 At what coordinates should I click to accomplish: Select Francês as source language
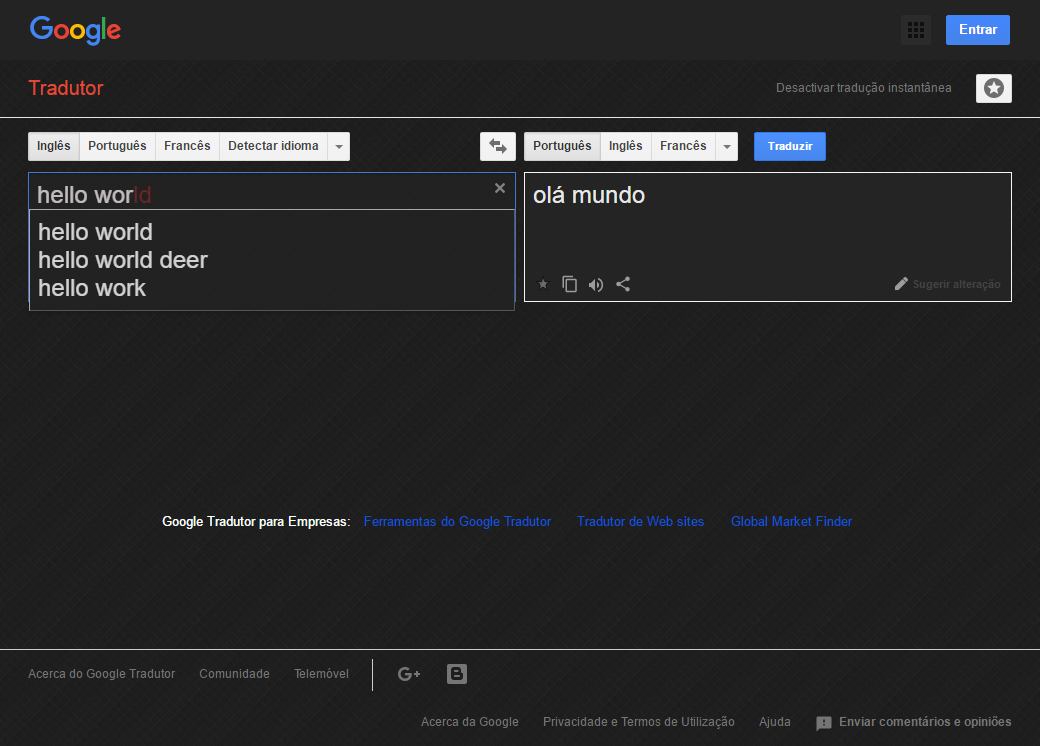[187, 146]
